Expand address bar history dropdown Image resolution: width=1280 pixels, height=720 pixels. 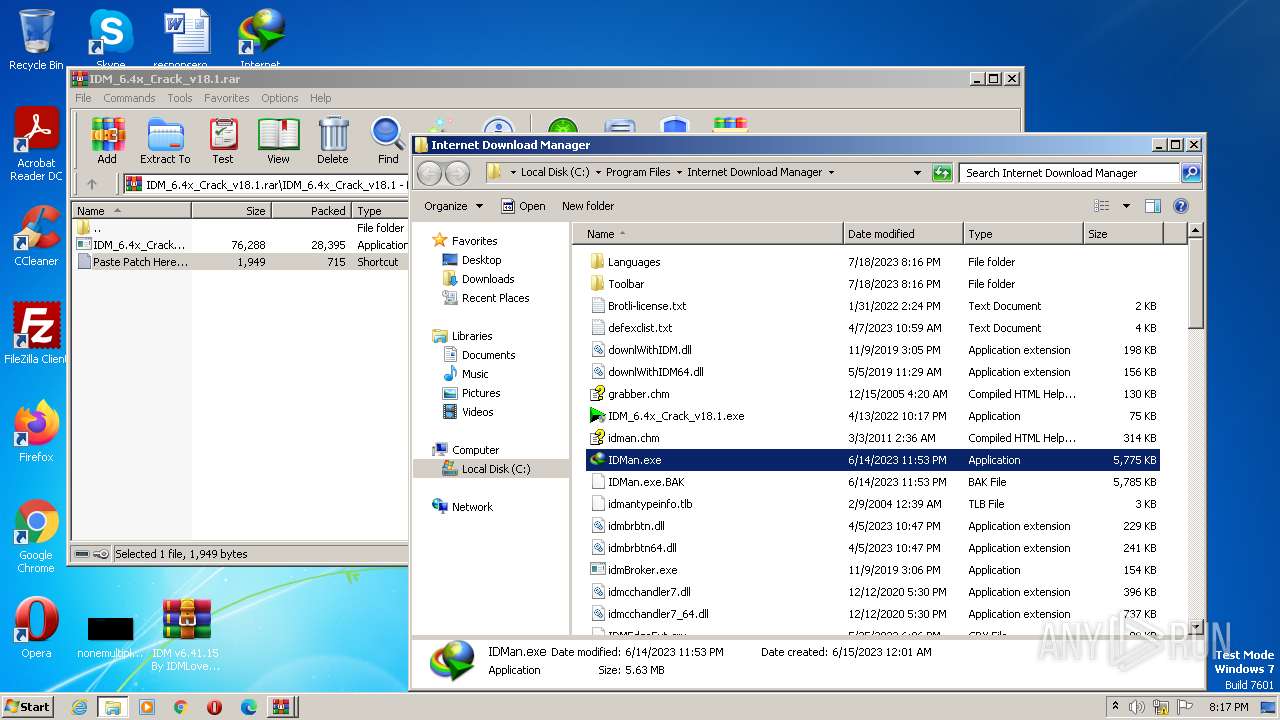[x=917, y=173]
